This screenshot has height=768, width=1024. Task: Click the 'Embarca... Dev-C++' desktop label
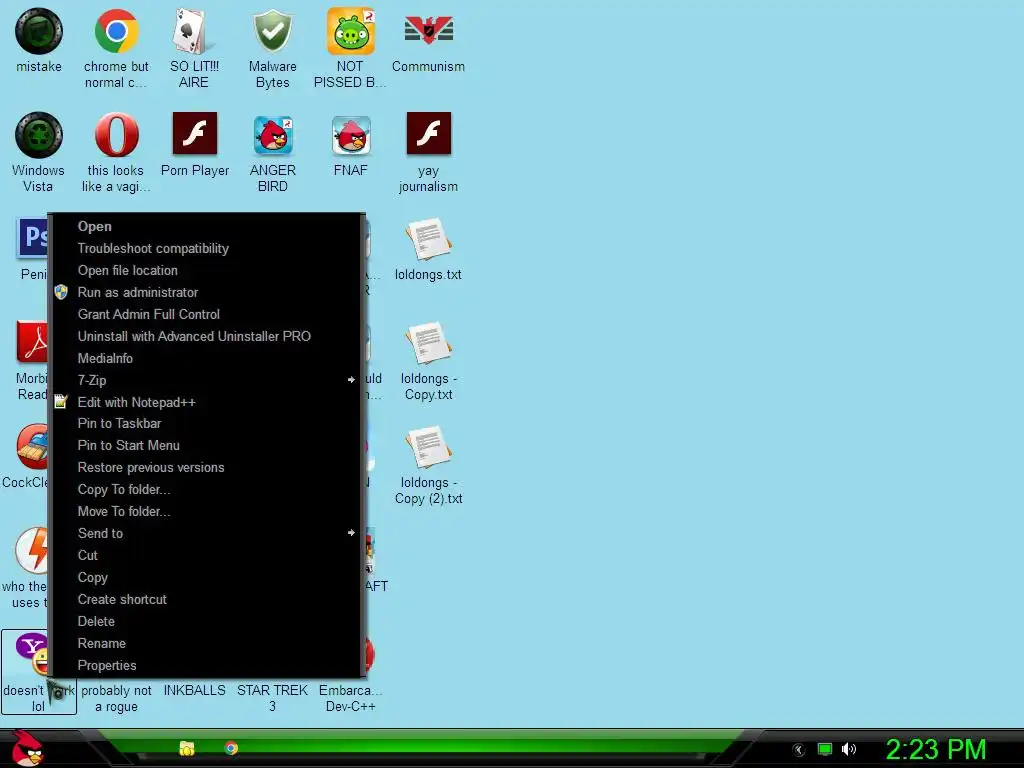[x=351, y=698]
